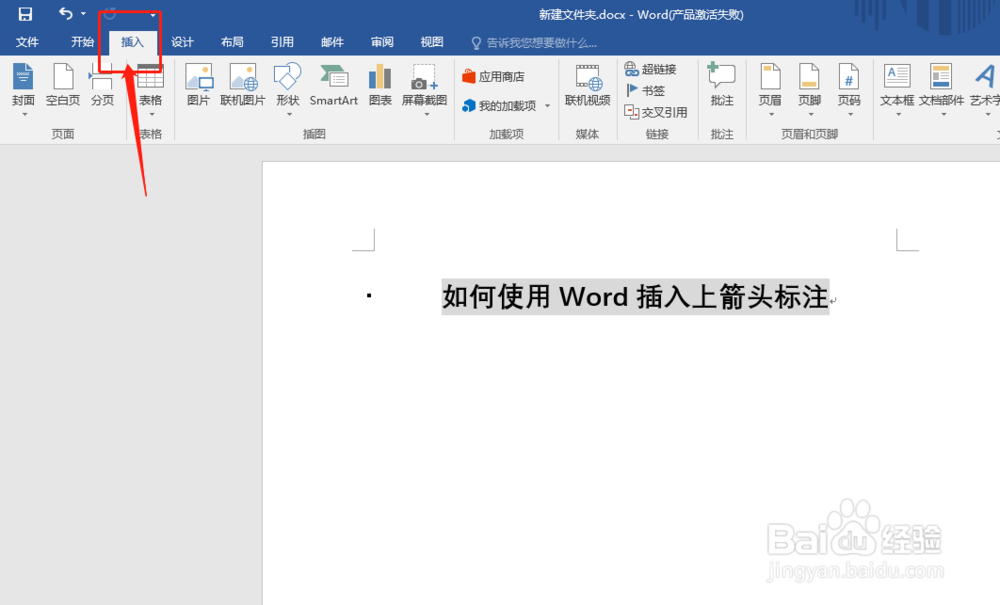This screenshot has width=1000, height=605.
Task: Insert a chart with 图表
Action: (x=380, y=85)
